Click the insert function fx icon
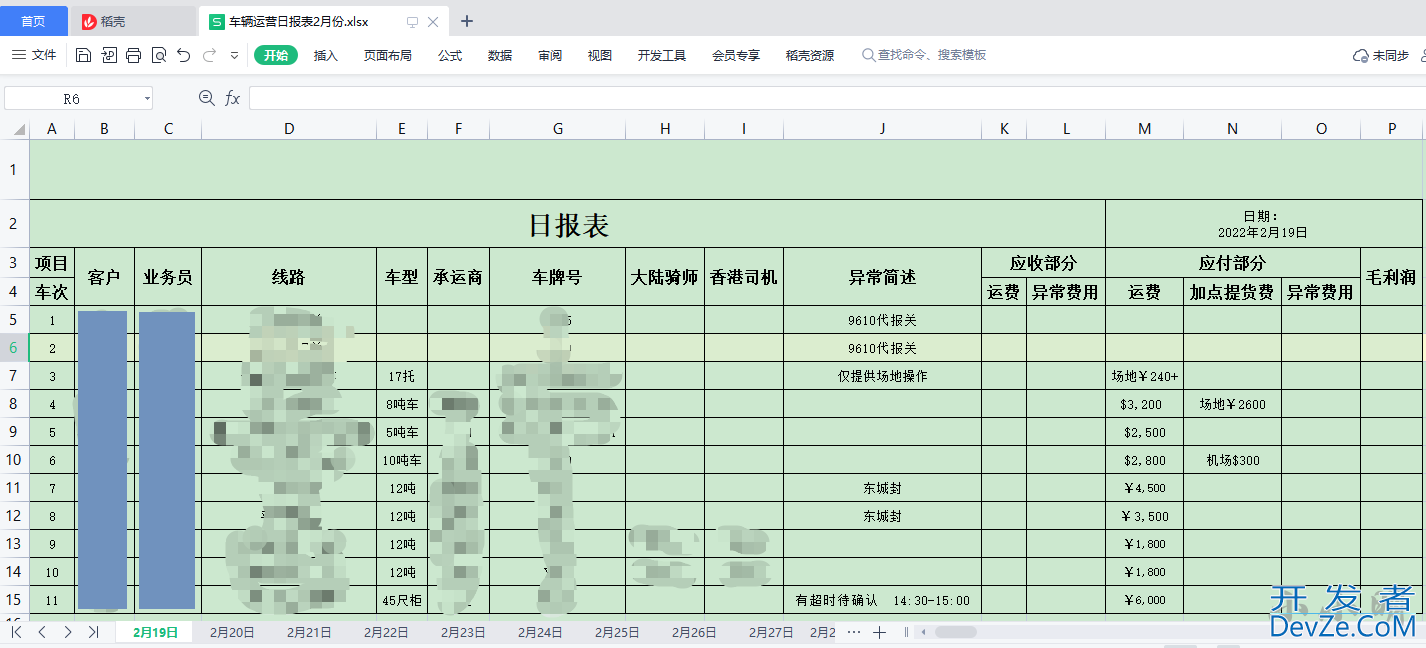The height and width of the screenshot is (648, 1426). tap(232, 98)
